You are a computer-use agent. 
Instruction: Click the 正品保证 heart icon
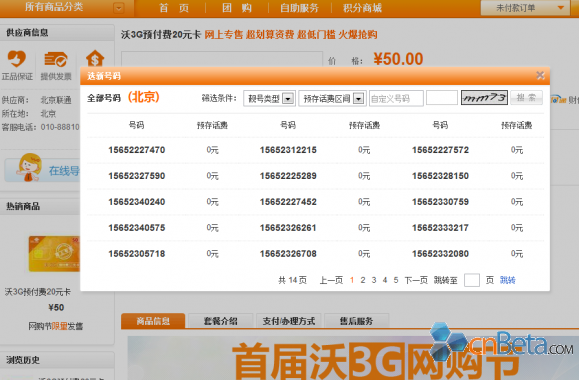(x=17, y=59)
